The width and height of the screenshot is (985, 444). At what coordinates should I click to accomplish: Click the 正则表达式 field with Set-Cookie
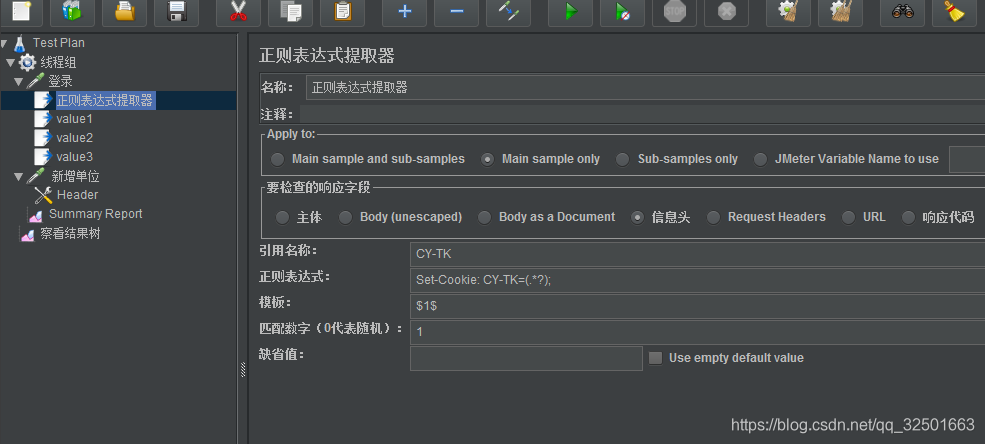(697, 280)
